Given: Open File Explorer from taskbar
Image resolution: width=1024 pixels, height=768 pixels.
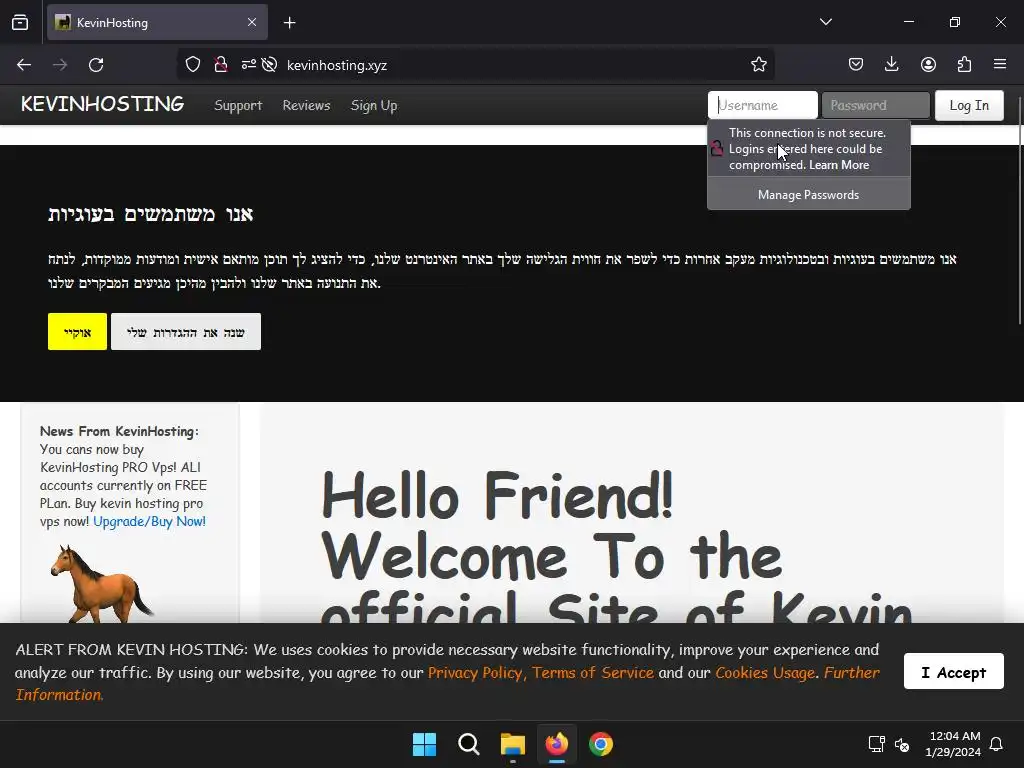Looking at the screenshot, I should point(513,744).
